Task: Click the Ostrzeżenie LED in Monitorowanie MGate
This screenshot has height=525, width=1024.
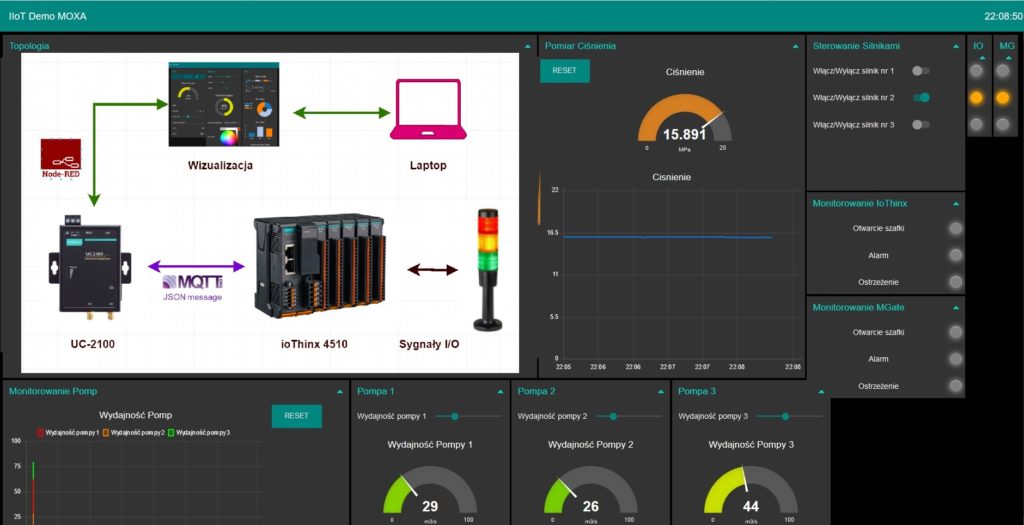Action: pos(956,386)
